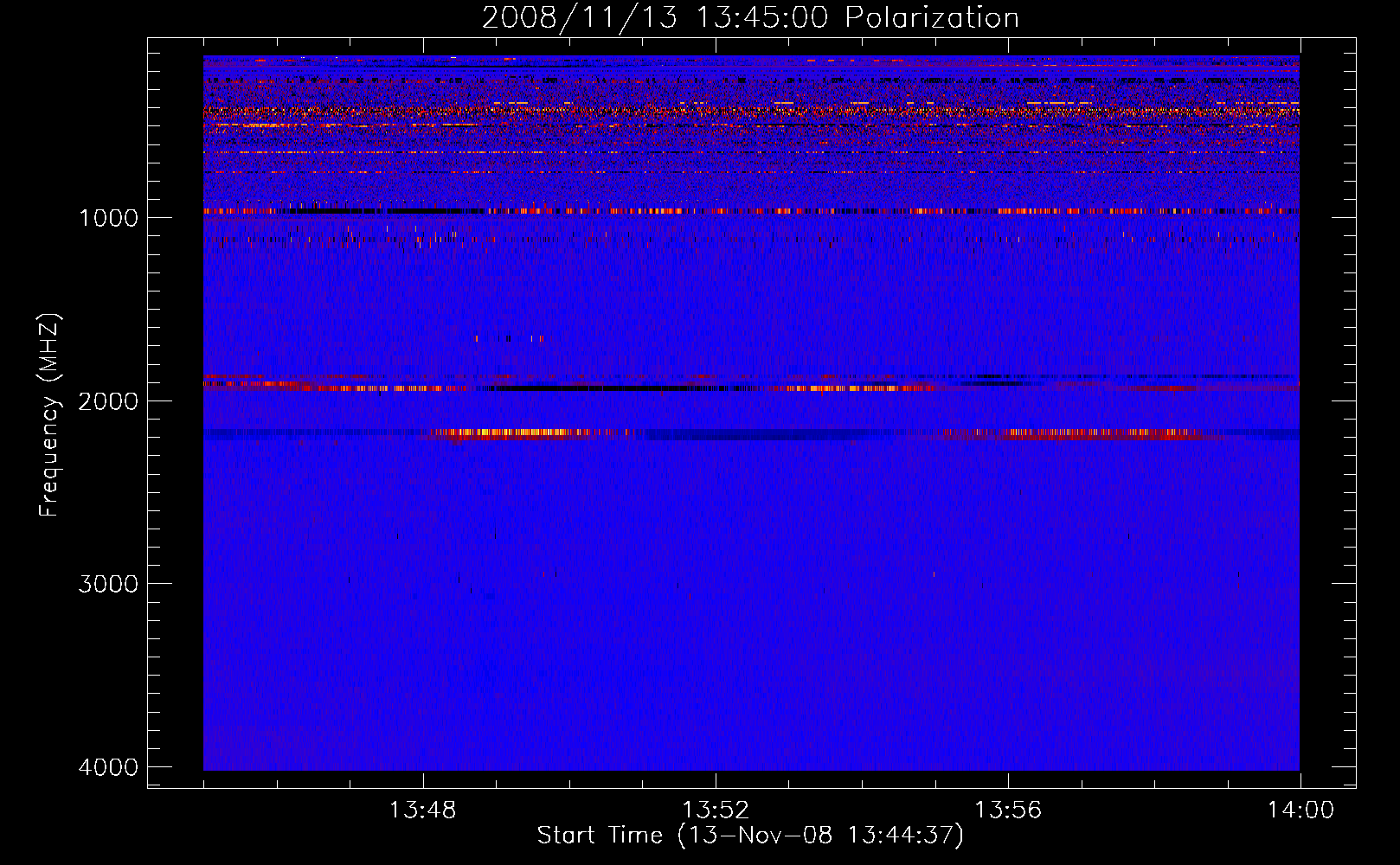This screenshot has height=865, width=1400.
Task: Click the 2000 frequency tick label
Action: (x=108, y=400)
